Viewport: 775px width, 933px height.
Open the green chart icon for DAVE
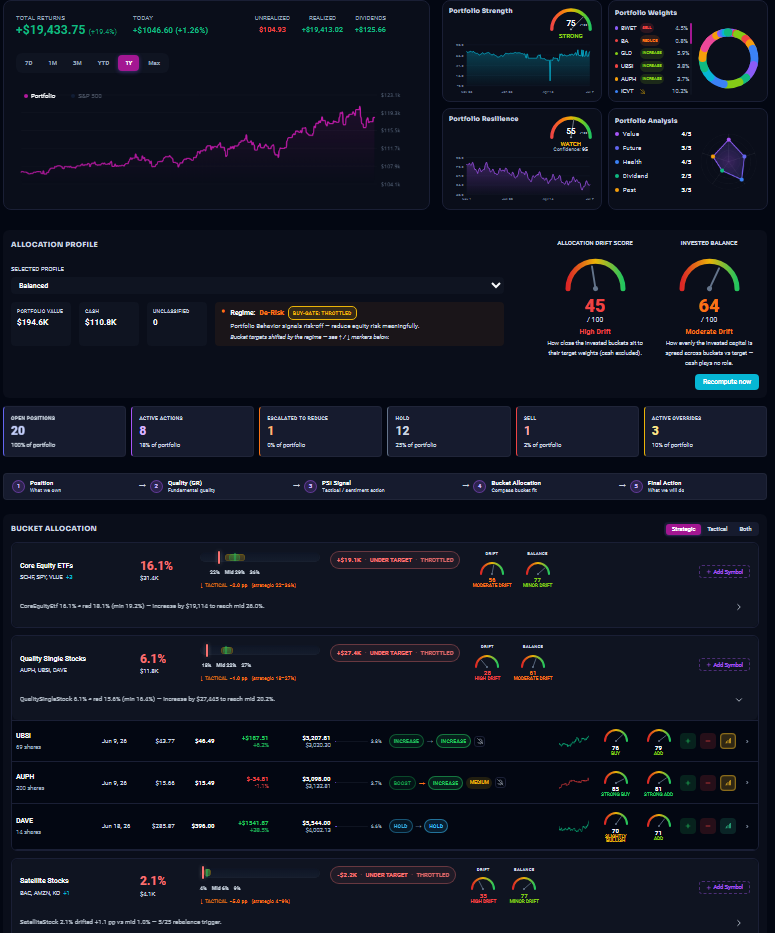click(x=728, y=826)
